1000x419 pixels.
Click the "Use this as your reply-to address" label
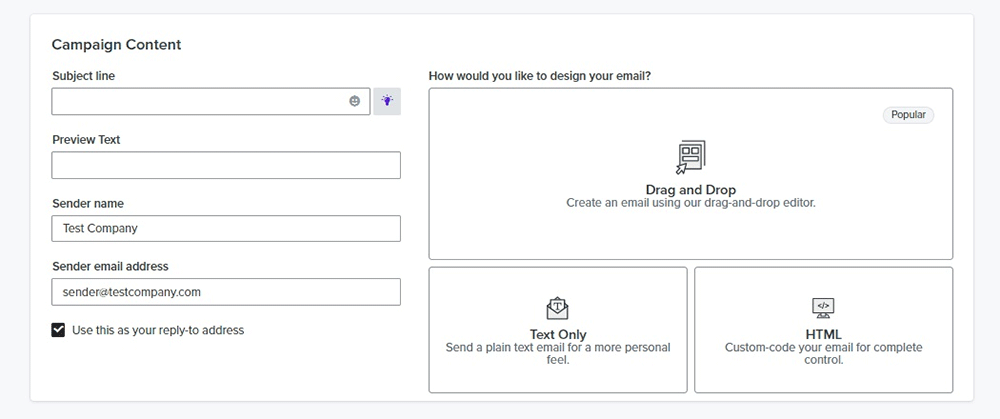click(x=158, y=330)
